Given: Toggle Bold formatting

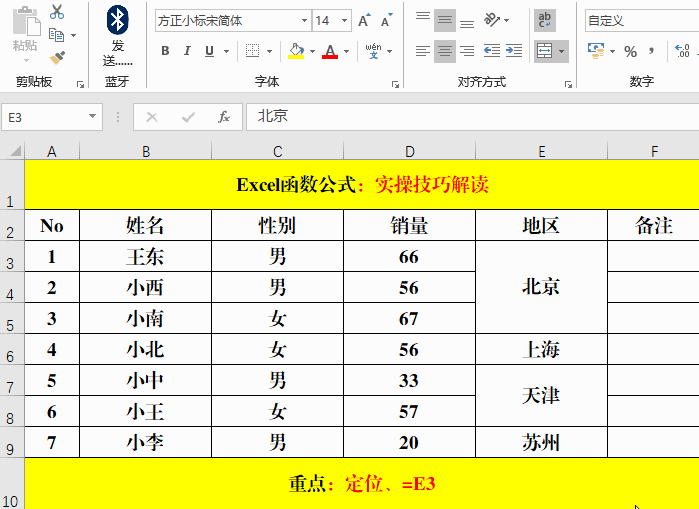Looking at the screenshot, I should pyautogui.click(x=165, y=51).
